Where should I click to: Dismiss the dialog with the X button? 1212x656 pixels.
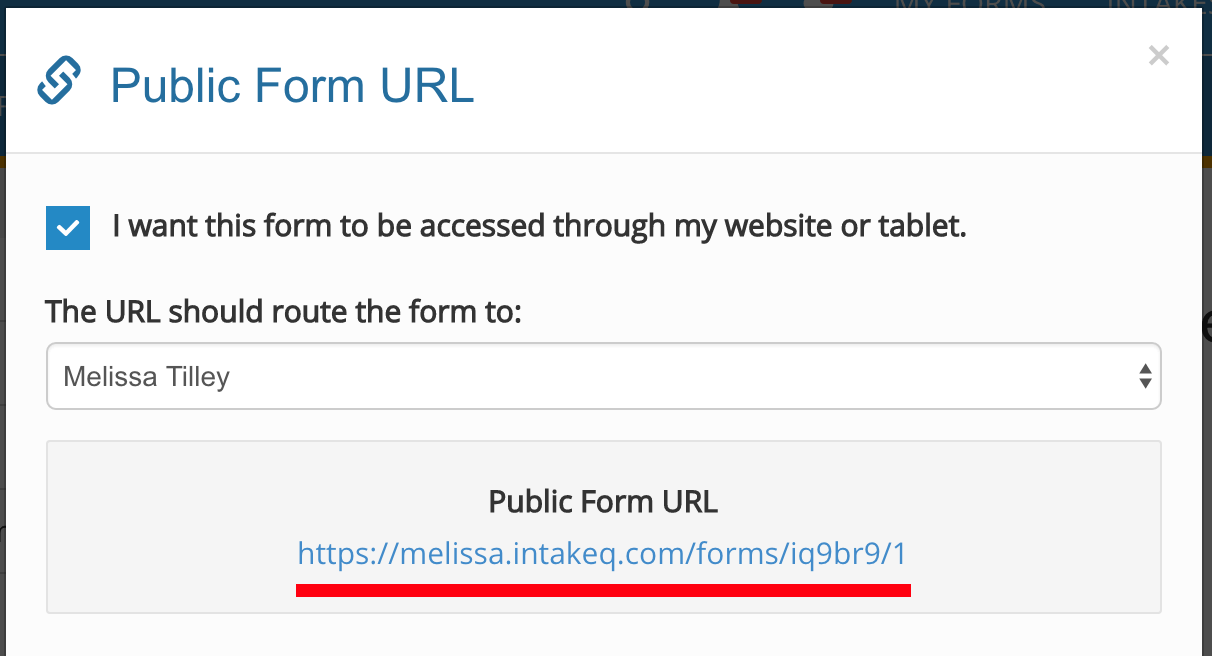click(x=1158, y=55)
